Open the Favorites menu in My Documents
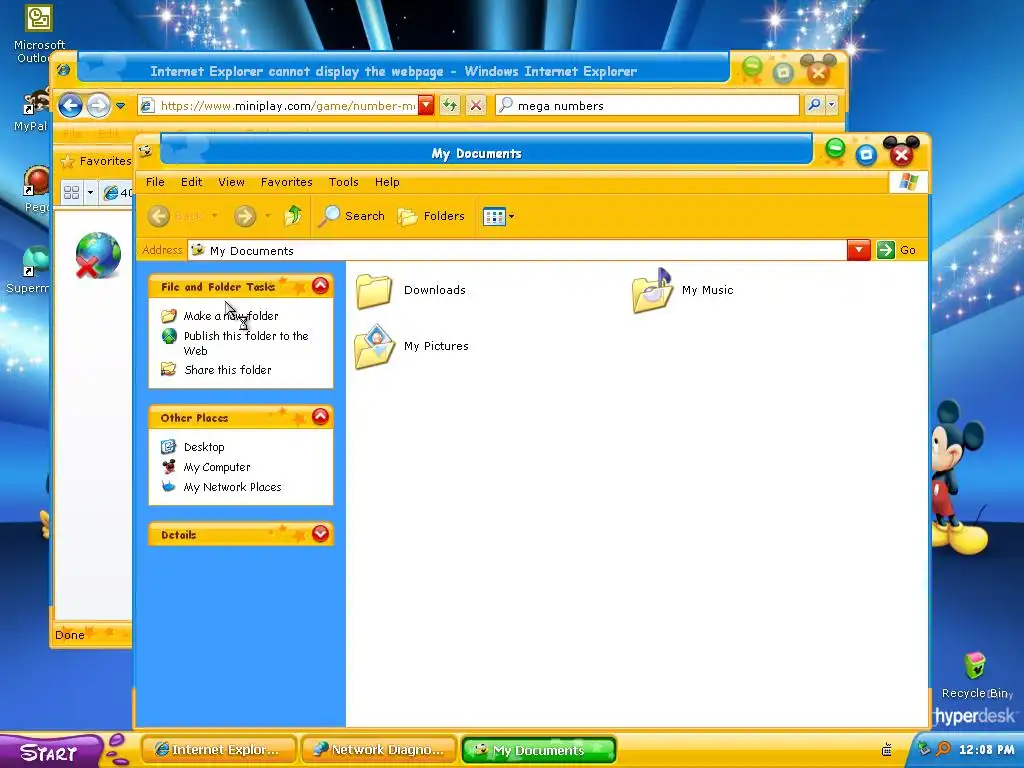Screen dimensions: 1024x768 click(287, 182)
